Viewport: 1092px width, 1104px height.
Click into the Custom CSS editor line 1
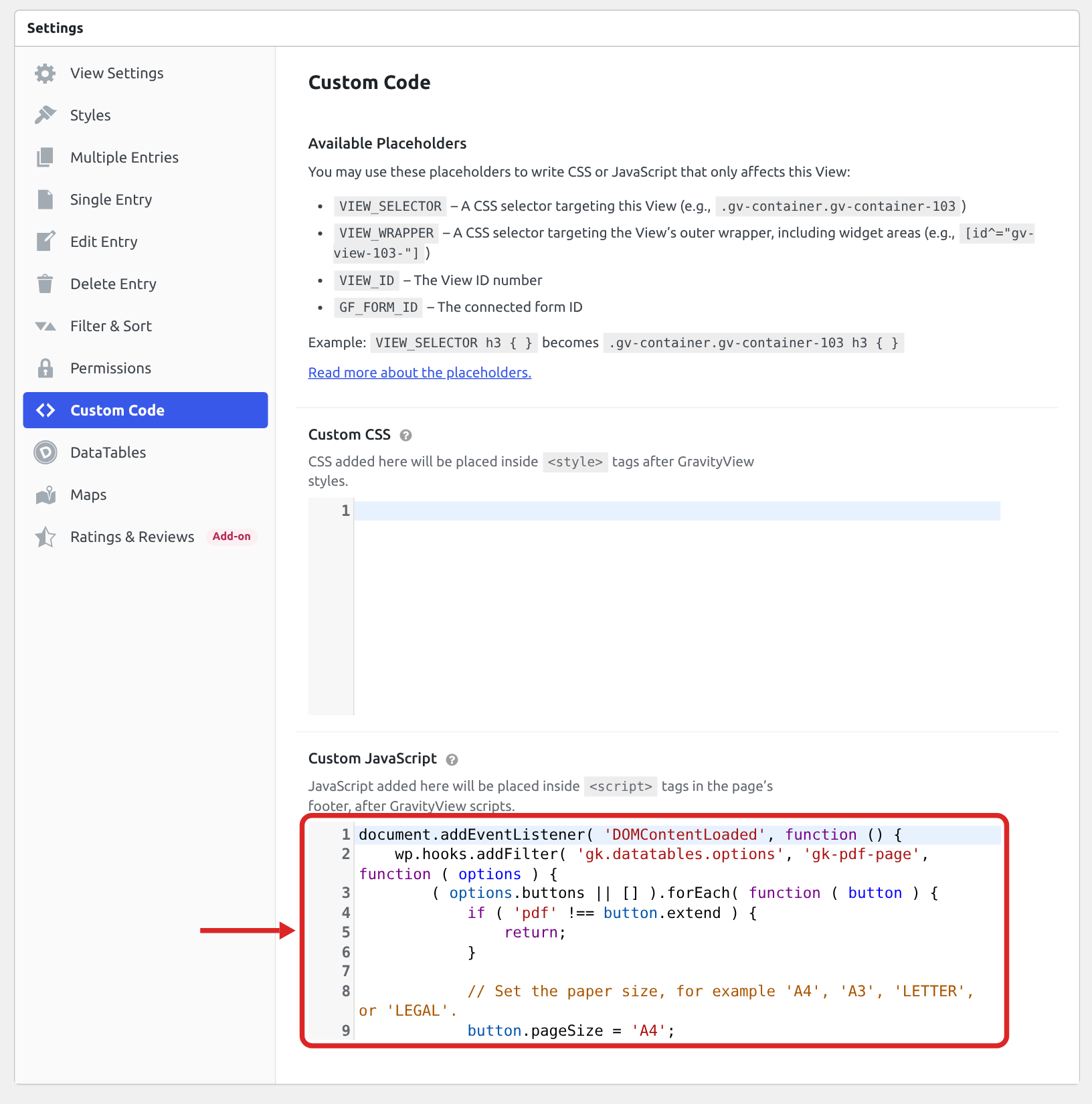(x=677, y=511)
